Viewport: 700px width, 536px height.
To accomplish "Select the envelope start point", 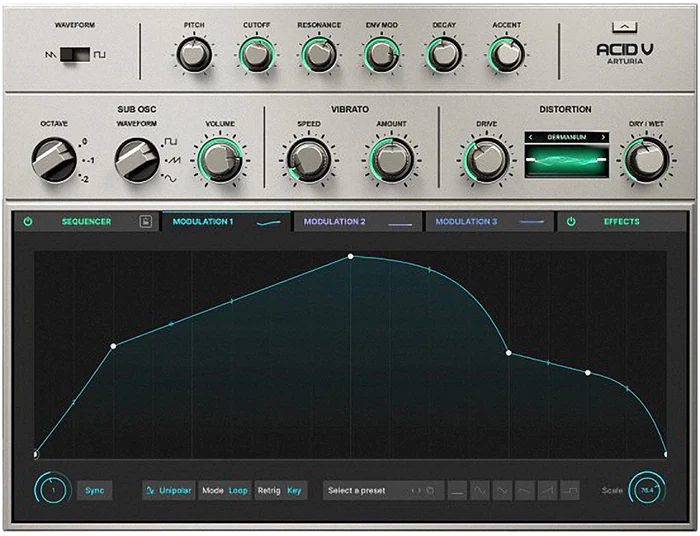I will 36,455.
